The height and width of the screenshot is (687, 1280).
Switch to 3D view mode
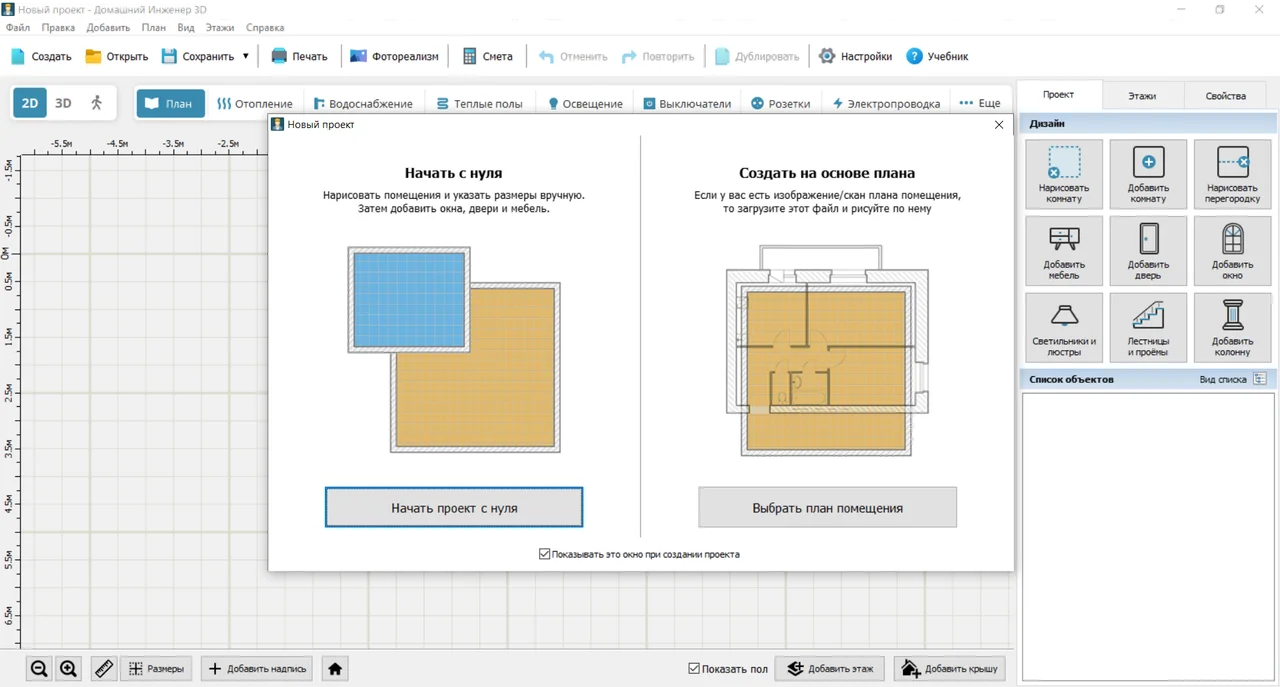point(63,103)
